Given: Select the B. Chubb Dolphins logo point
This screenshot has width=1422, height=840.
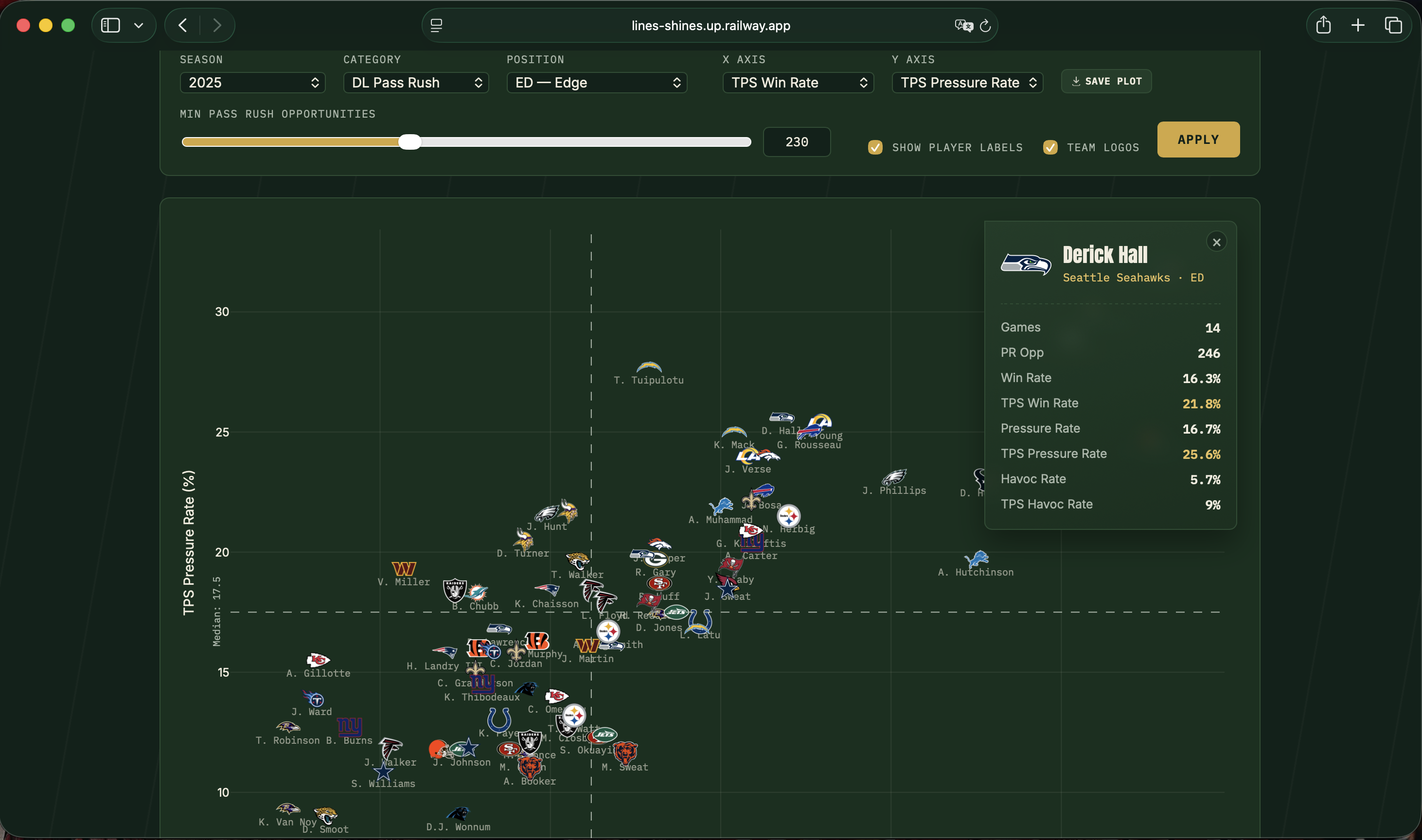Looking at the screenshot, I should pos(477,593).
